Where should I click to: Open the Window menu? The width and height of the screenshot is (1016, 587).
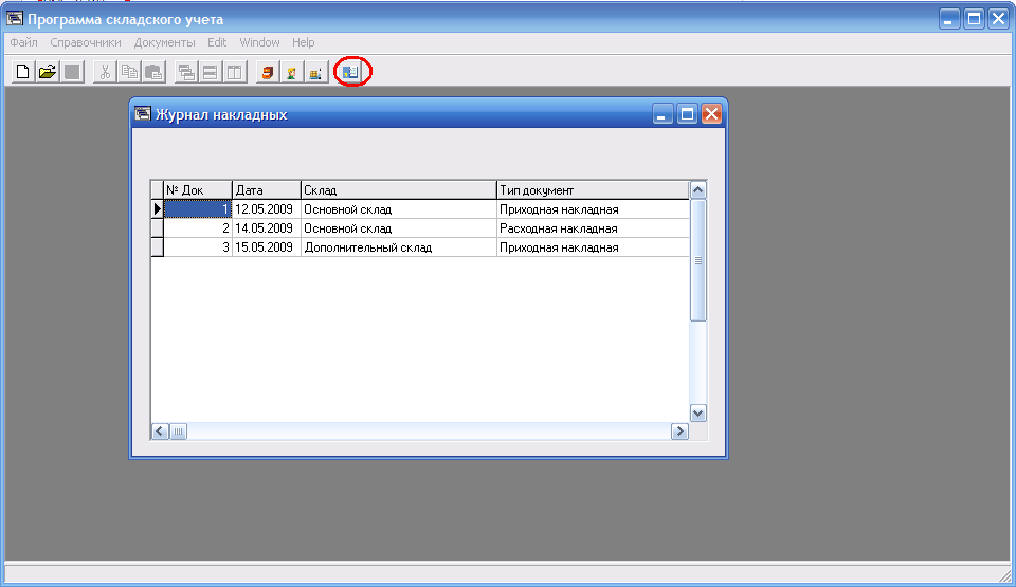(x=259, y=43)
